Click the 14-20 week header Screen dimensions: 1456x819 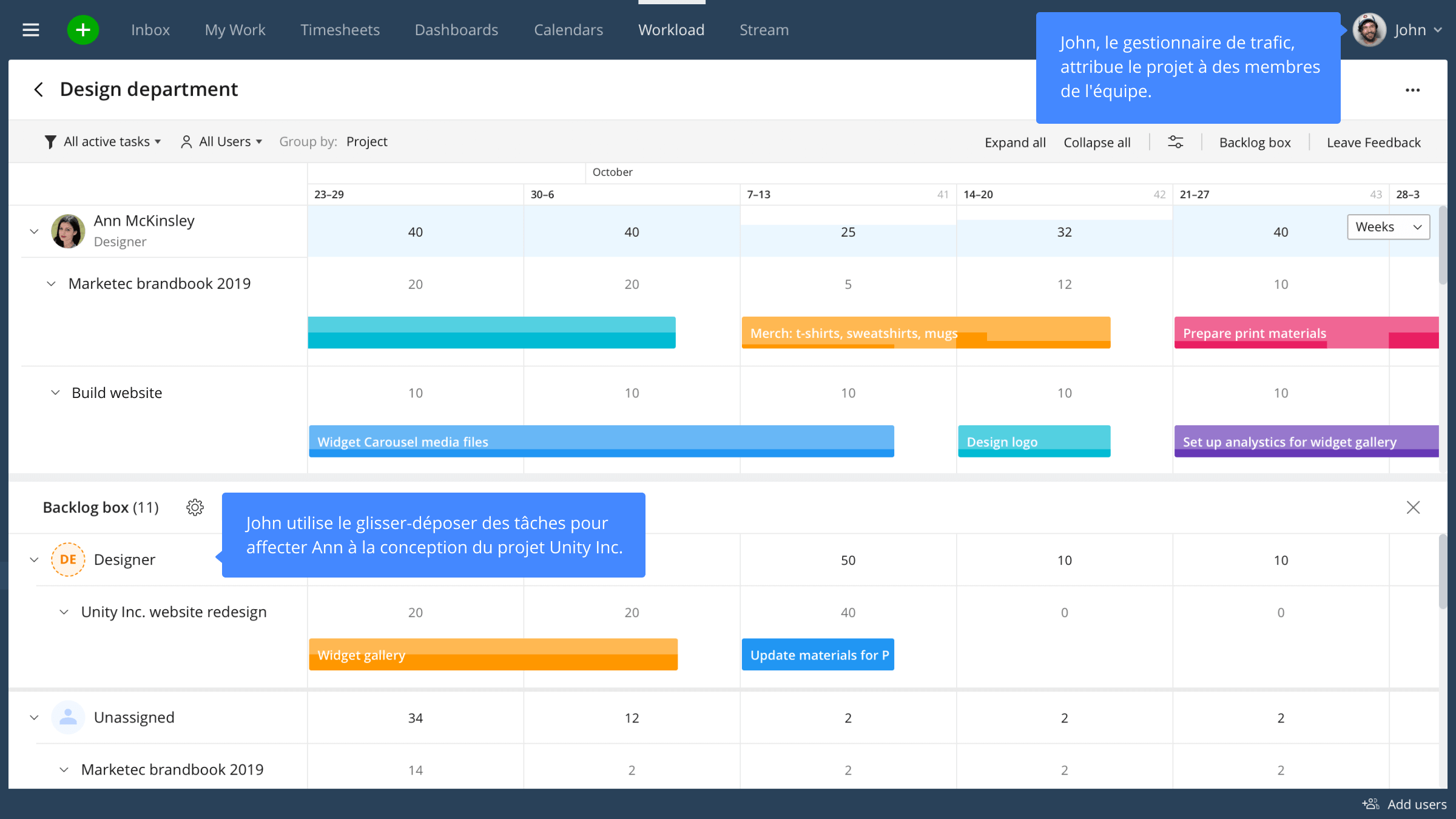(1064, 194)
